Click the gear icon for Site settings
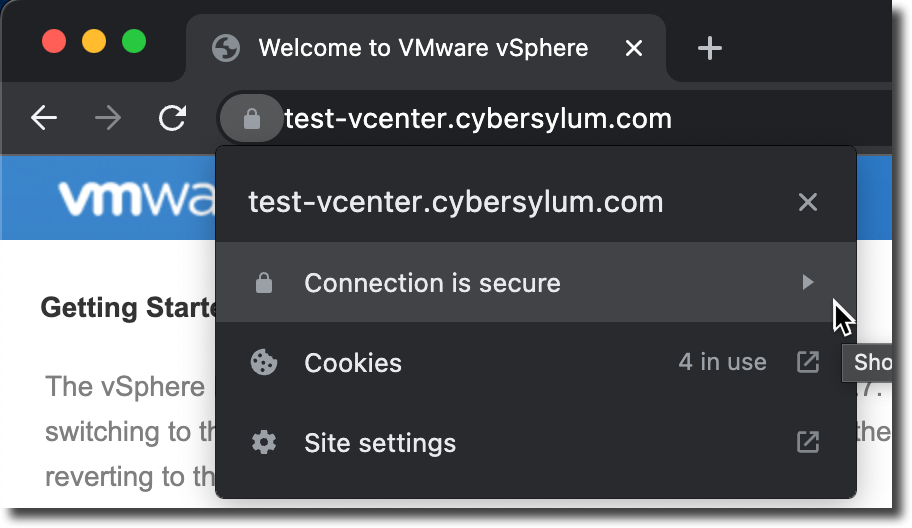 [264, 443]
